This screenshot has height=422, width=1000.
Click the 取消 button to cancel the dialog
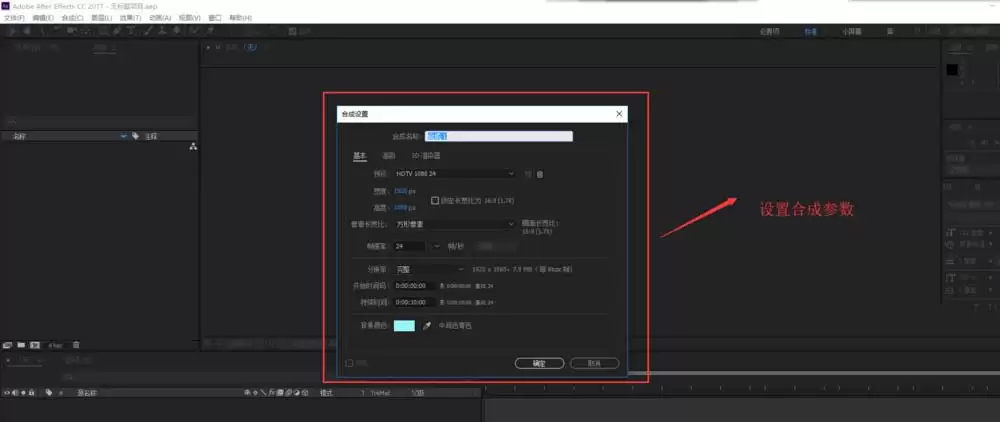point(594,363)
